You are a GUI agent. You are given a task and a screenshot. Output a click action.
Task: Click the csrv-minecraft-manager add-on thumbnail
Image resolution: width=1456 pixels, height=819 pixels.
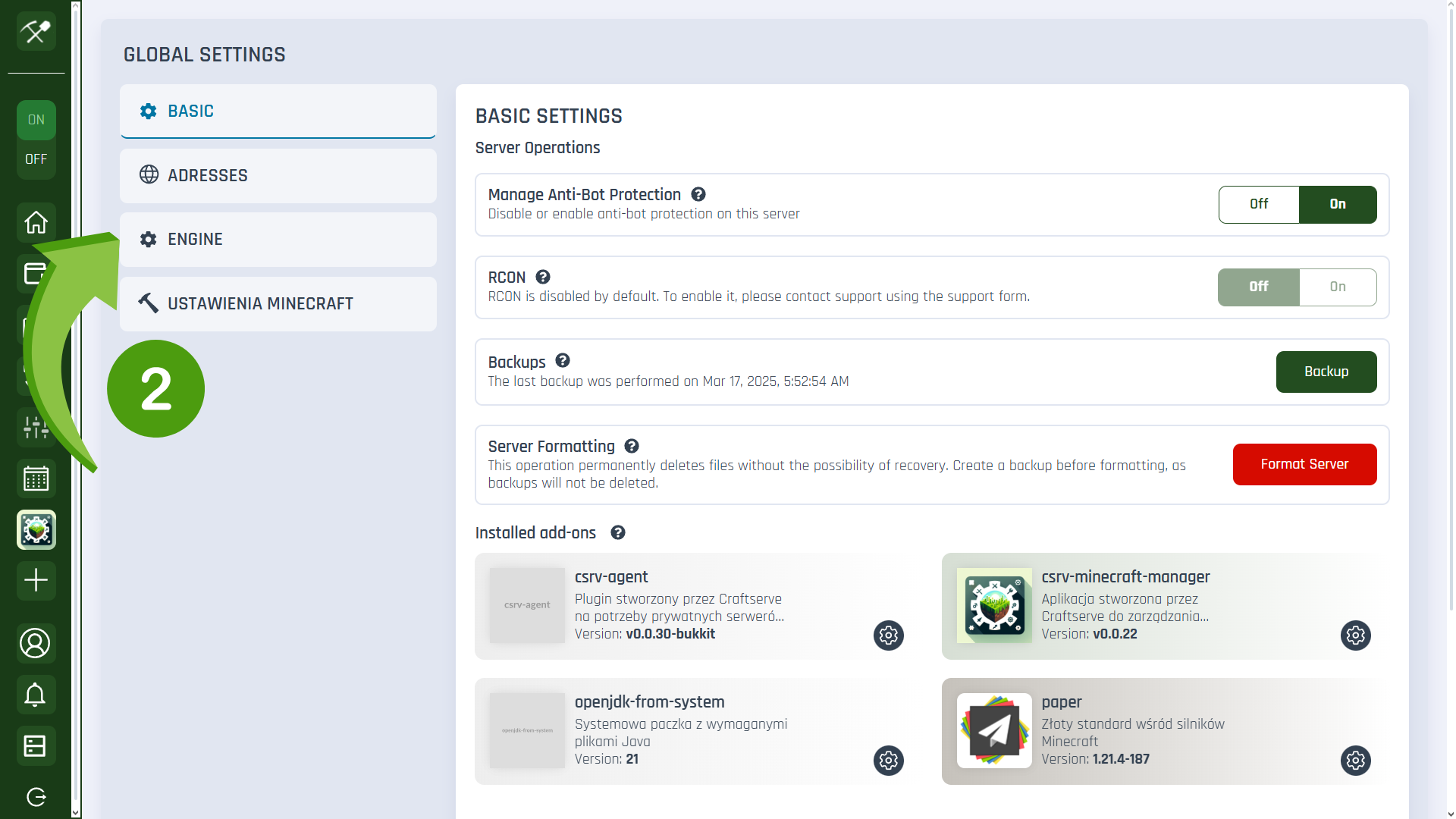[x=994, y=605]
